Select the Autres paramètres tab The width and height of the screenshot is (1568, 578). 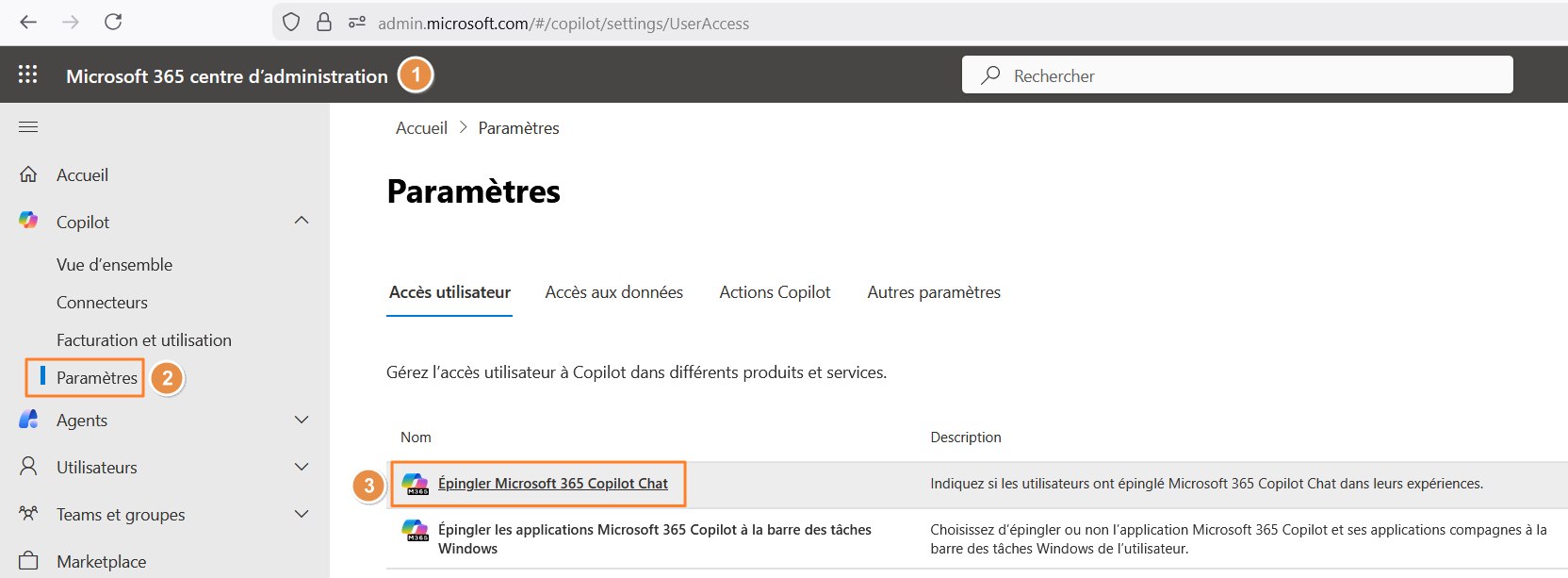point(933,292)
